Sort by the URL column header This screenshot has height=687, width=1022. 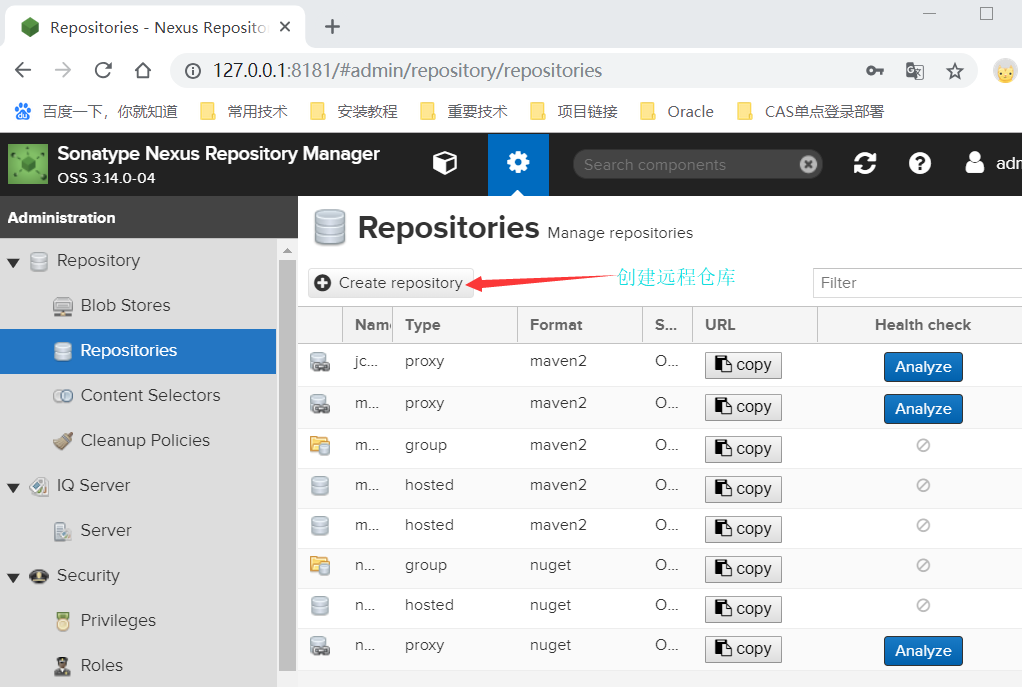[x=755, y=325]
